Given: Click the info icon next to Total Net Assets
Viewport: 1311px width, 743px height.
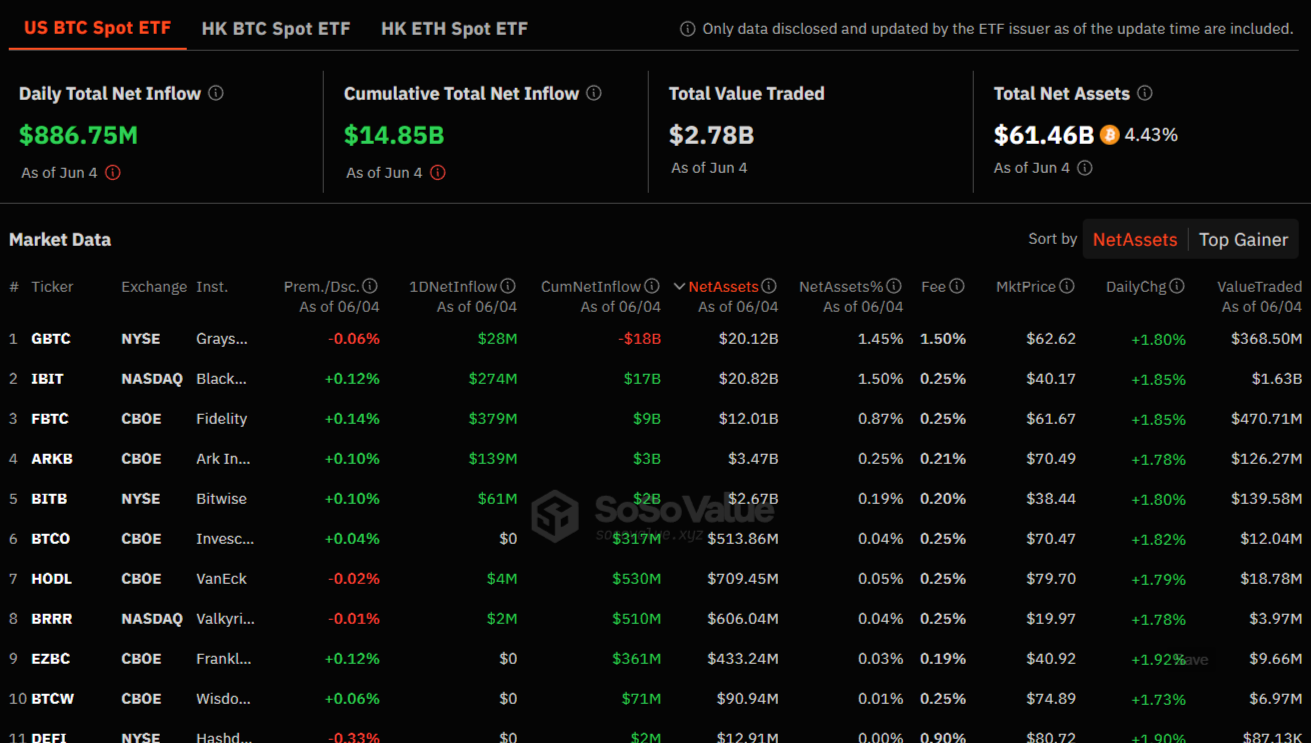Looking at the screenshot, I should point(1145,93).
